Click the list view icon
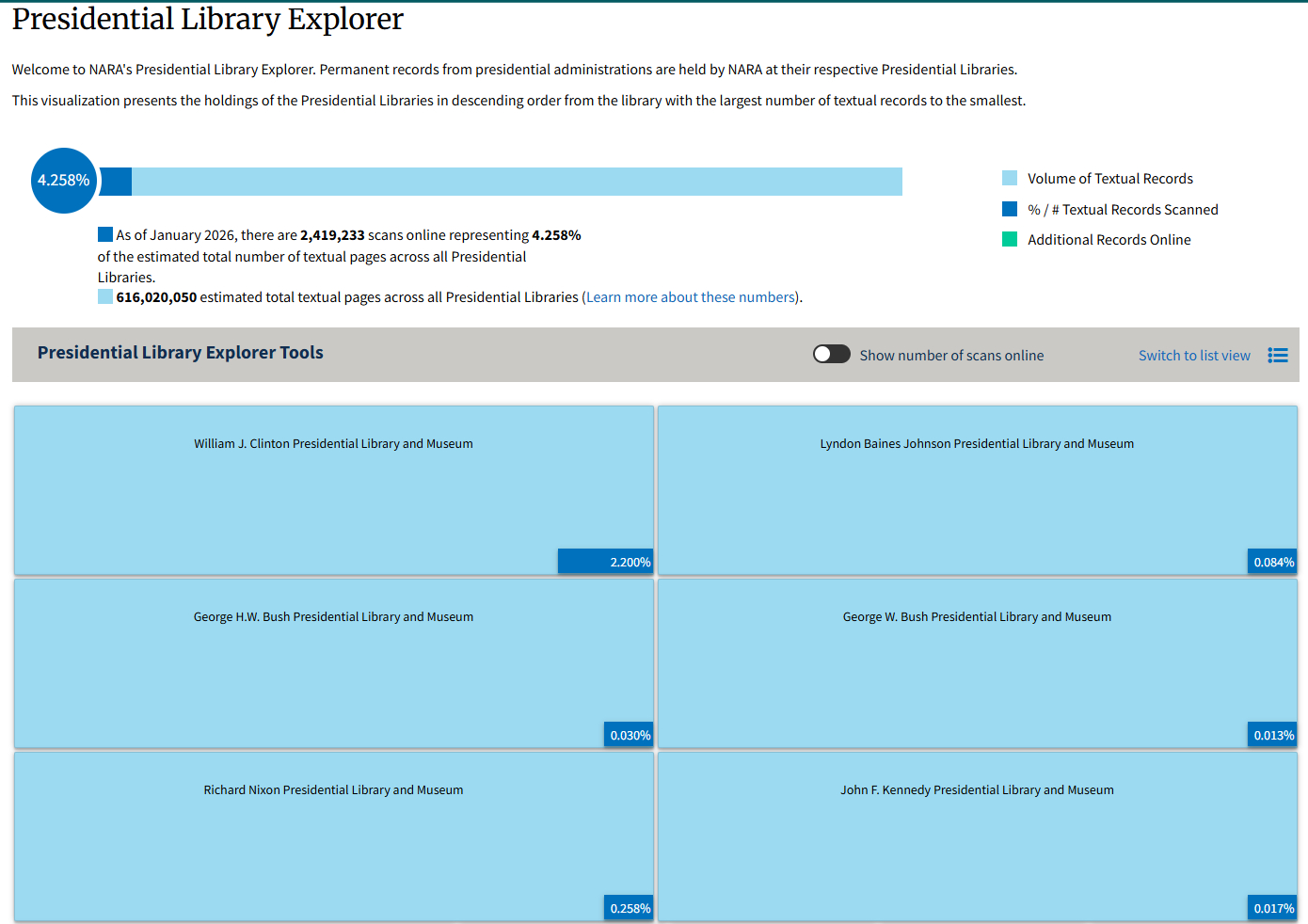 click(x=1277, y=355)
